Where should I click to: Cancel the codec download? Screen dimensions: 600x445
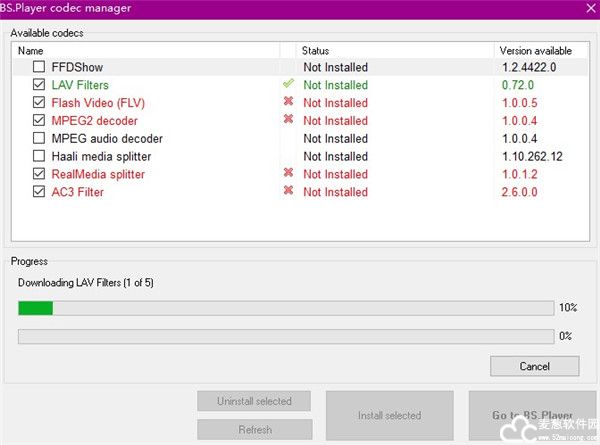pos(535,366)
